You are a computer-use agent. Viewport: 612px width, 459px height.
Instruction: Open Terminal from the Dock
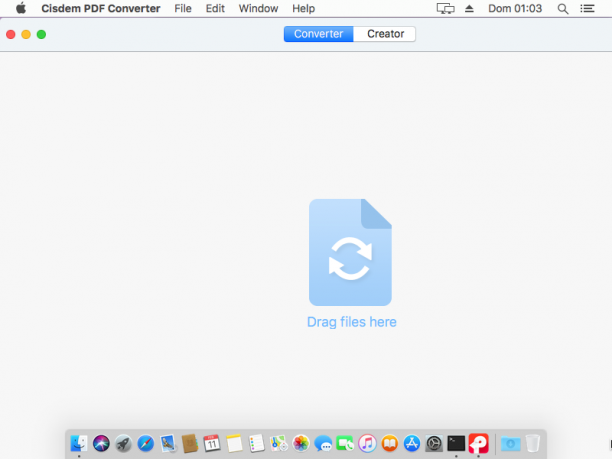coord(456,443)
